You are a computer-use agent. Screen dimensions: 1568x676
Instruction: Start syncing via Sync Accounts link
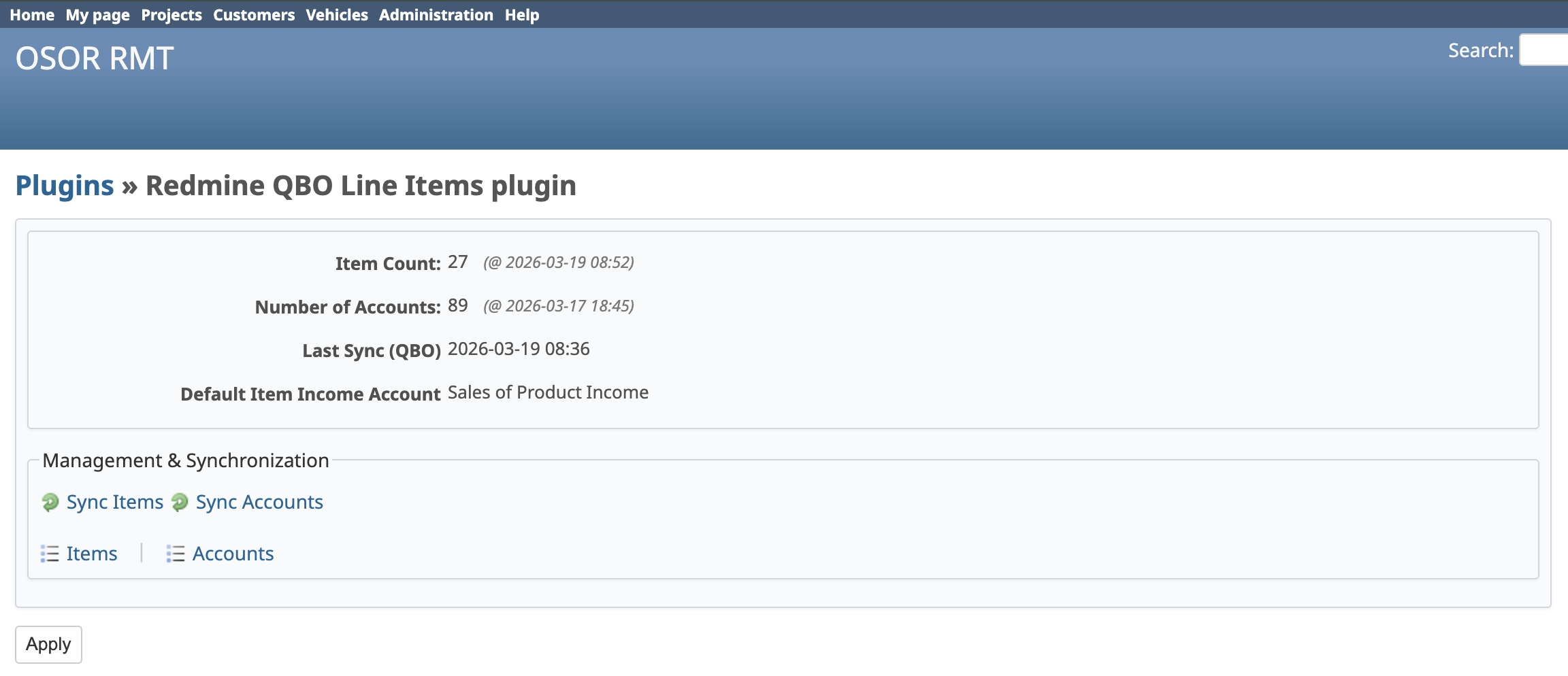click(x=259, y=502)
